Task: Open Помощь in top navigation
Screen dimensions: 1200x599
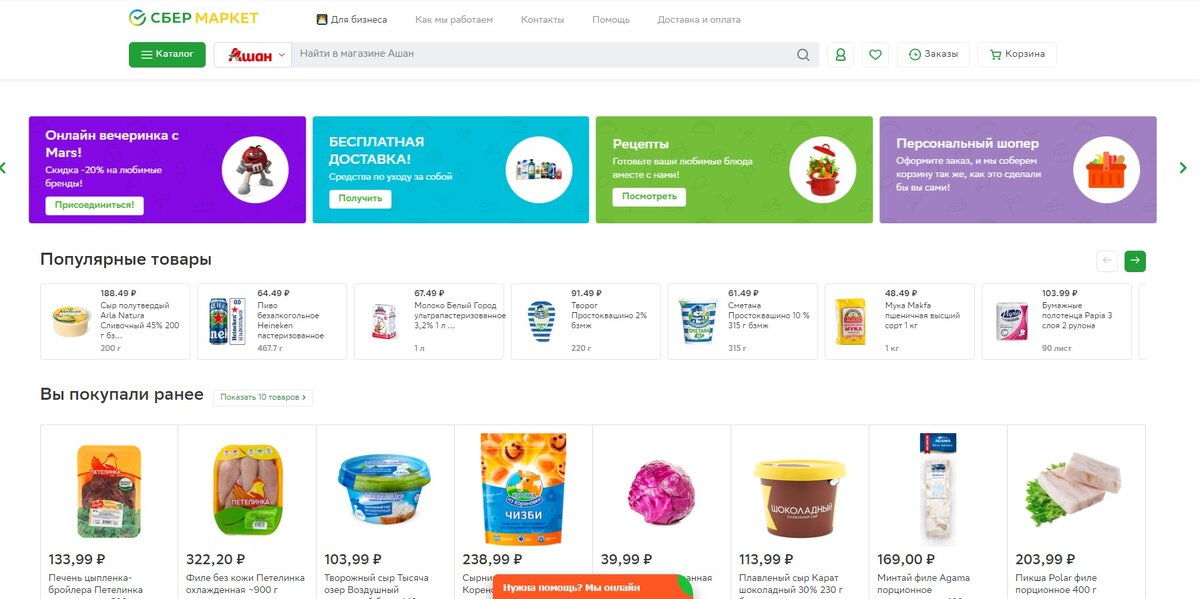Action: (x=611, y=20)
